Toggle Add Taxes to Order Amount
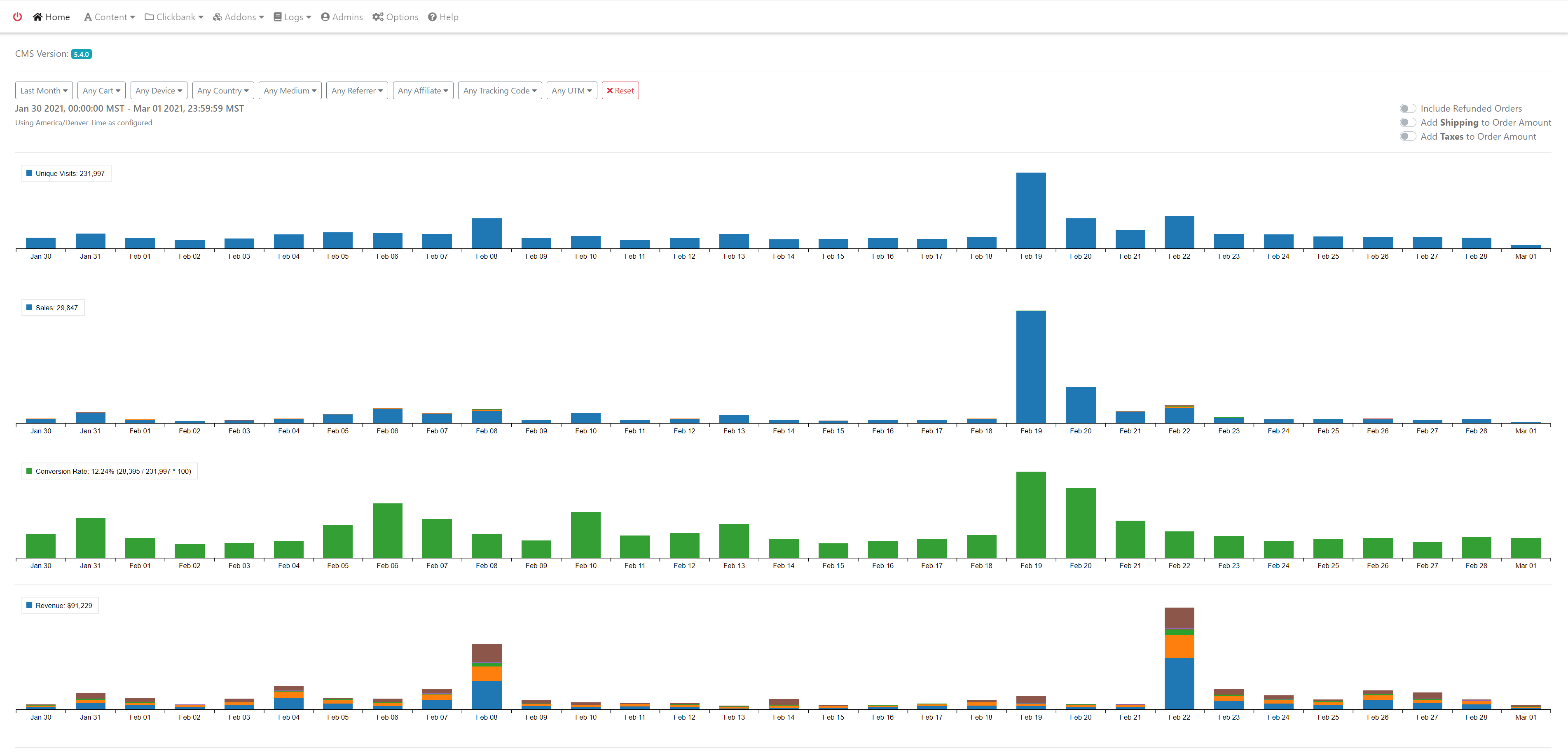The width and height of the screenshot is (1568, 753). point(1407,136)
